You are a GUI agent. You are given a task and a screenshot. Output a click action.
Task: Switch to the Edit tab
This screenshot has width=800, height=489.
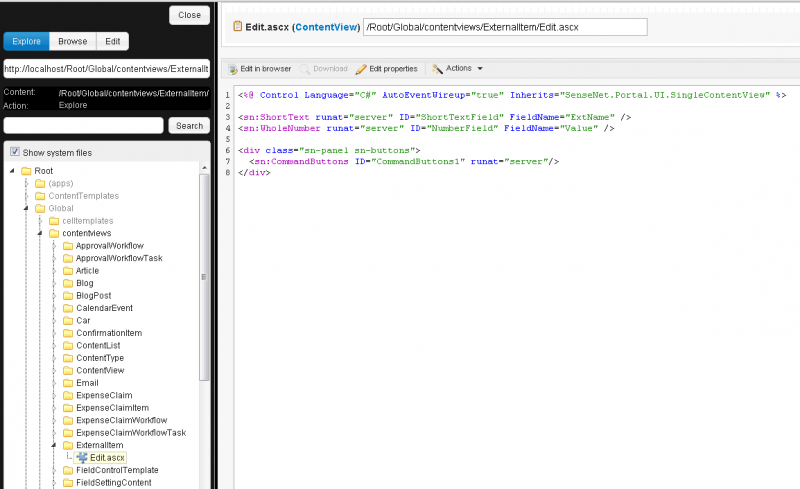tap(112, 41)
